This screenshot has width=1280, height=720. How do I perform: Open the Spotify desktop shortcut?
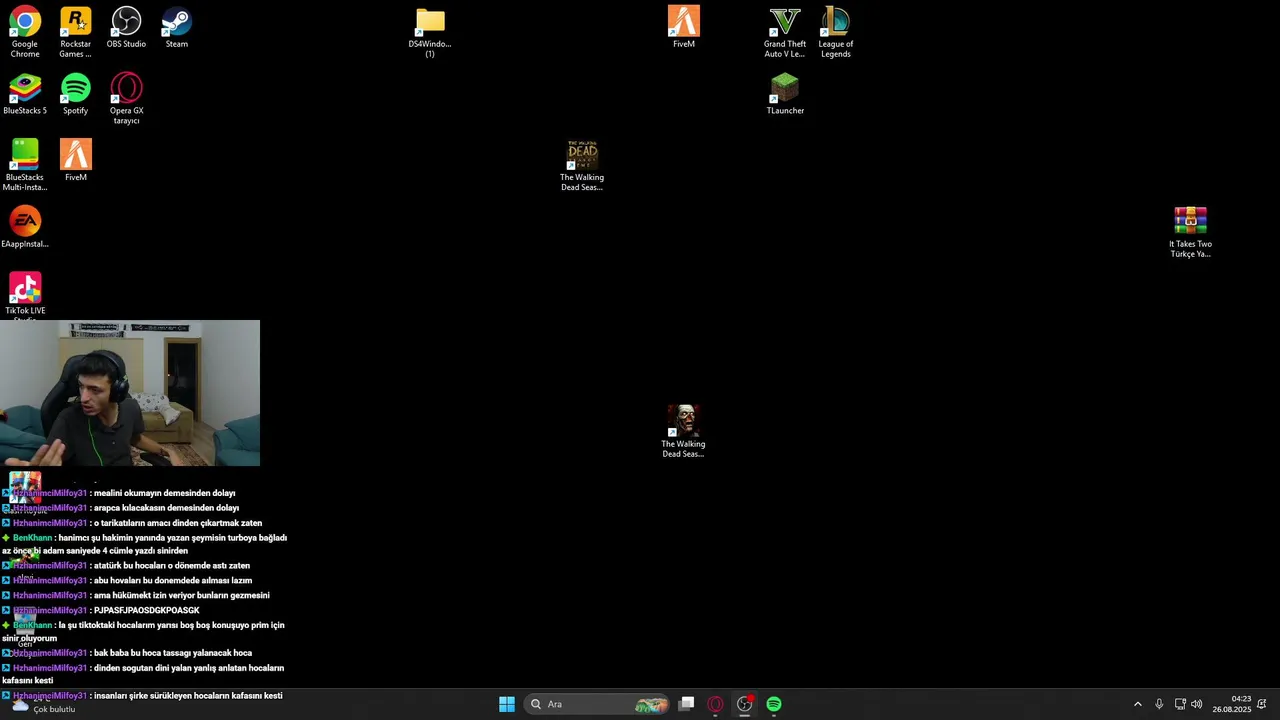coord(75,95)
